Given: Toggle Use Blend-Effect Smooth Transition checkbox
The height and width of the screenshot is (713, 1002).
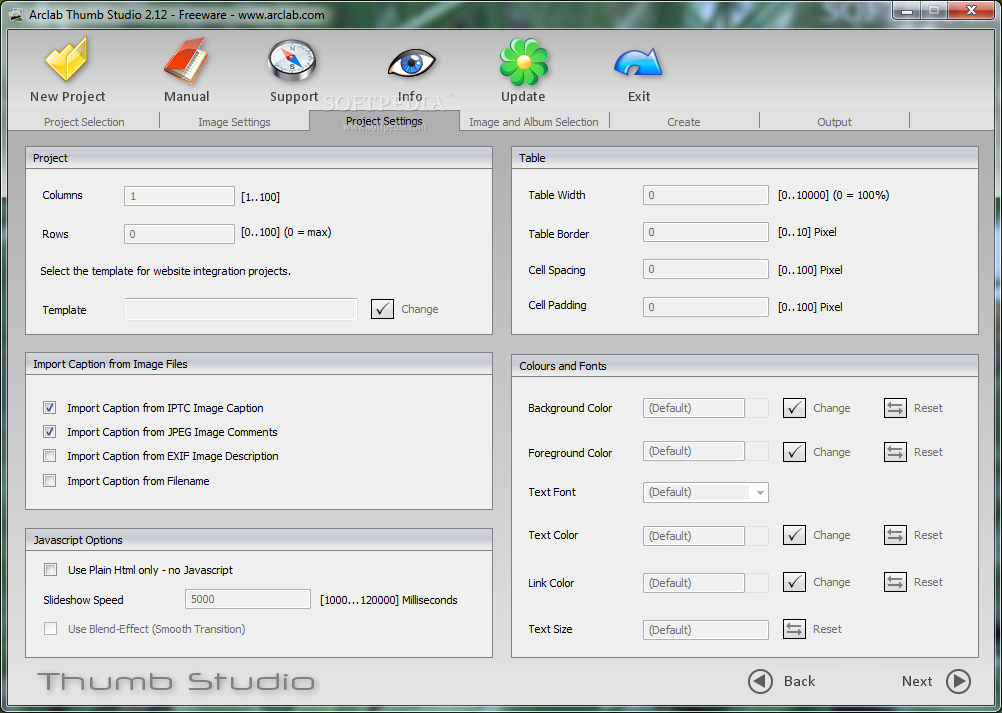Looking at the screenshot, I should pyautogui.click(x=50, y=629).
